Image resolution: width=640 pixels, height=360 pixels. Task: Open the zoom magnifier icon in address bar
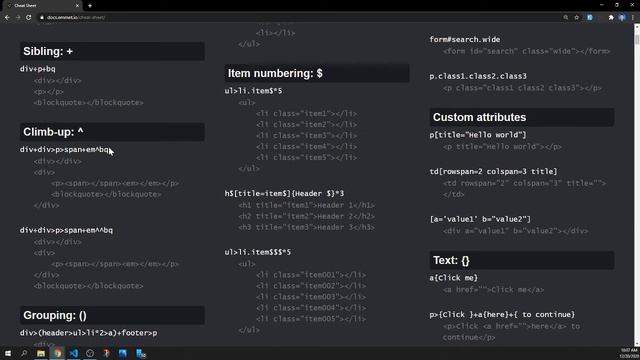566,18
